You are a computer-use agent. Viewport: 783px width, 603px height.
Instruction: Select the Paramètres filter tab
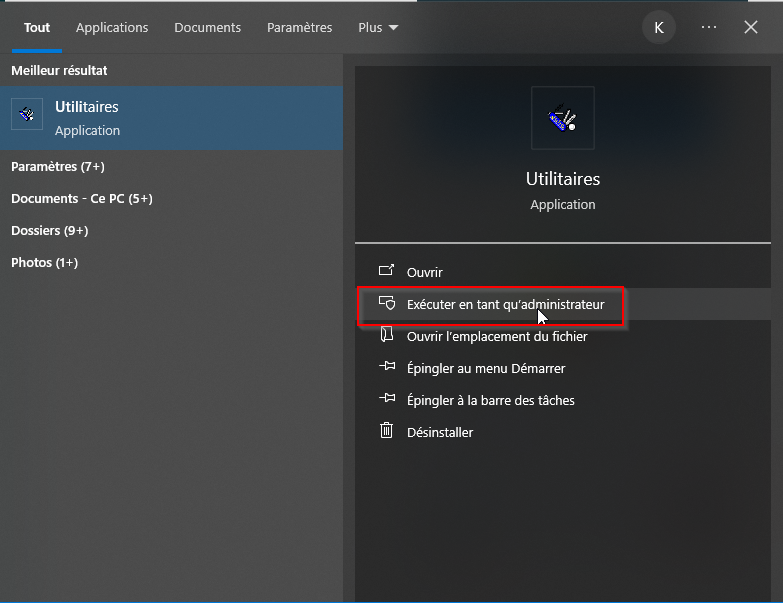(x=299, y=27)
